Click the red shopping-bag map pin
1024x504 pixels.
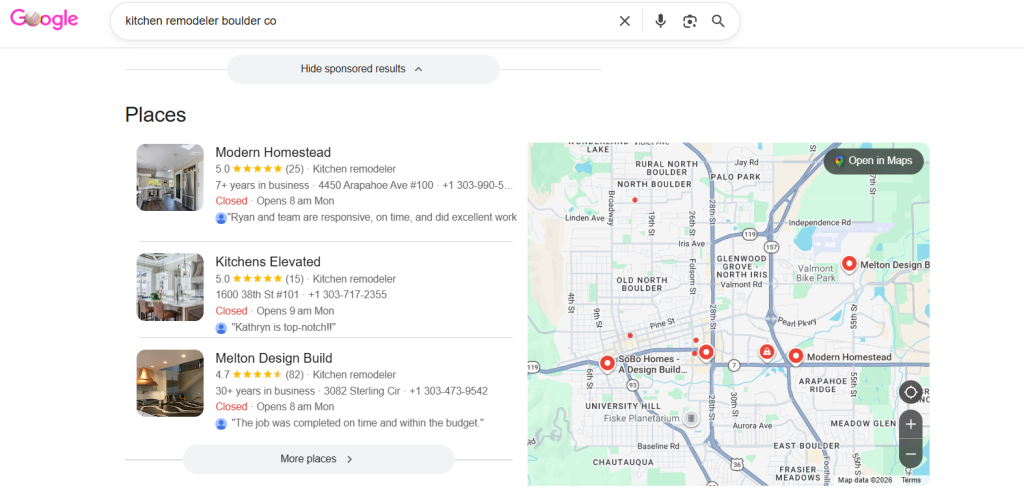[767, 352]
